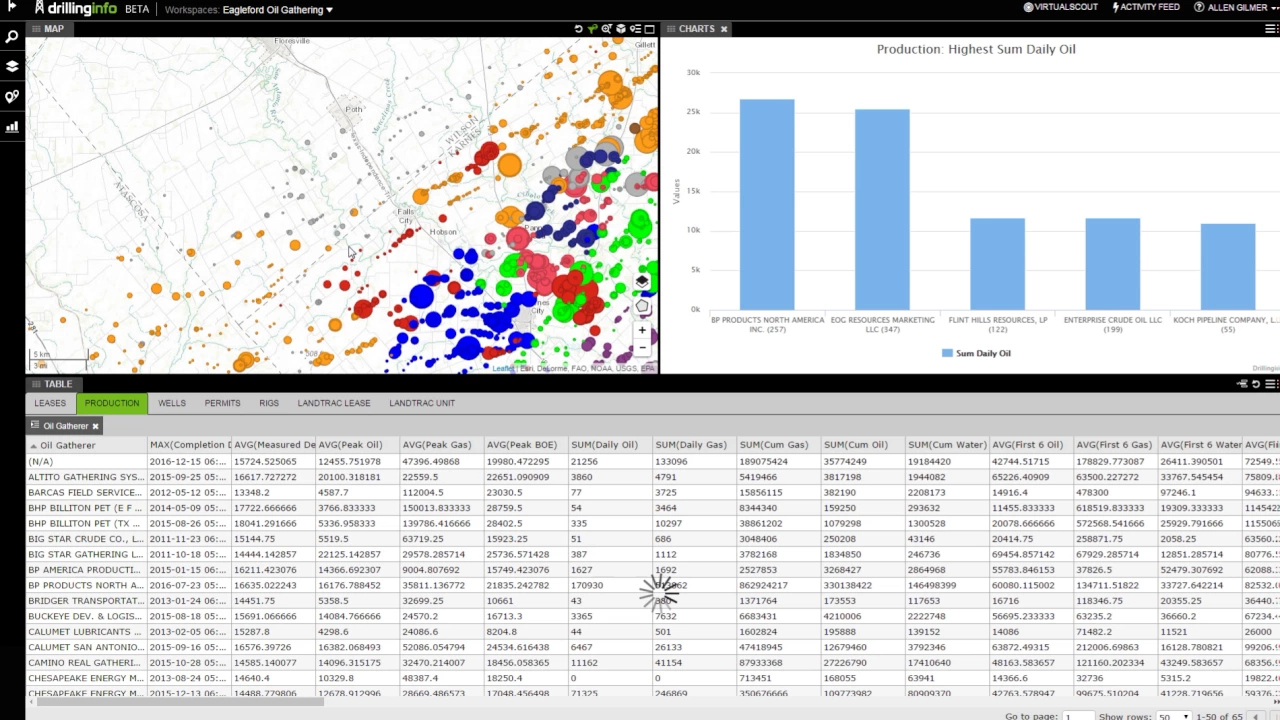
Task: Select the polygon draw tool on map
Action: coord(642,308)
